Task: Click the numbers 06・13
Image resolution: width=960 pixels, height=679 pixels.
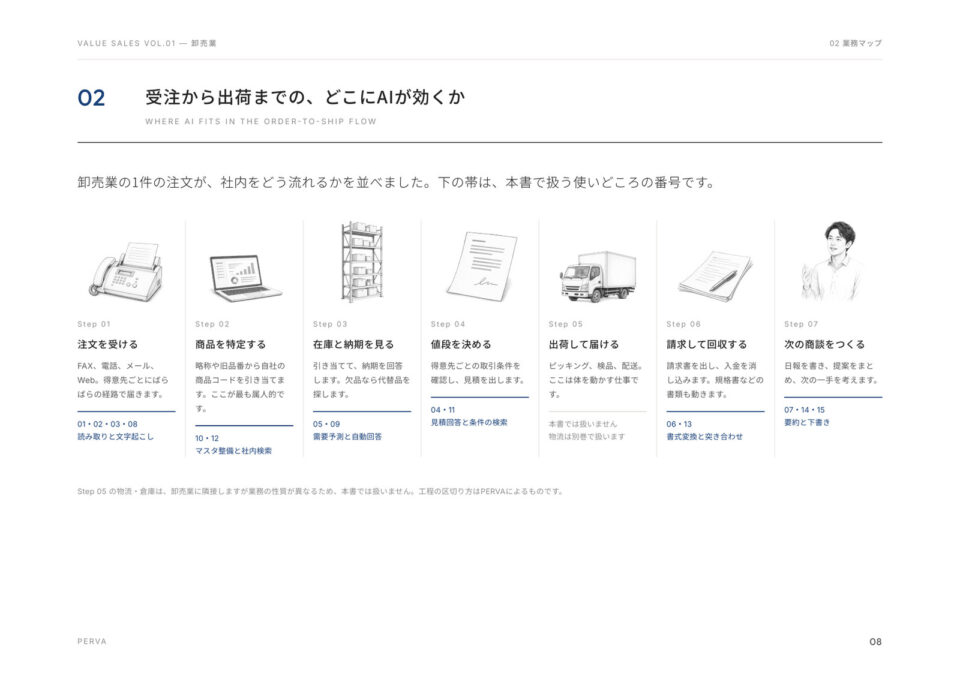Action: point(679,424)
